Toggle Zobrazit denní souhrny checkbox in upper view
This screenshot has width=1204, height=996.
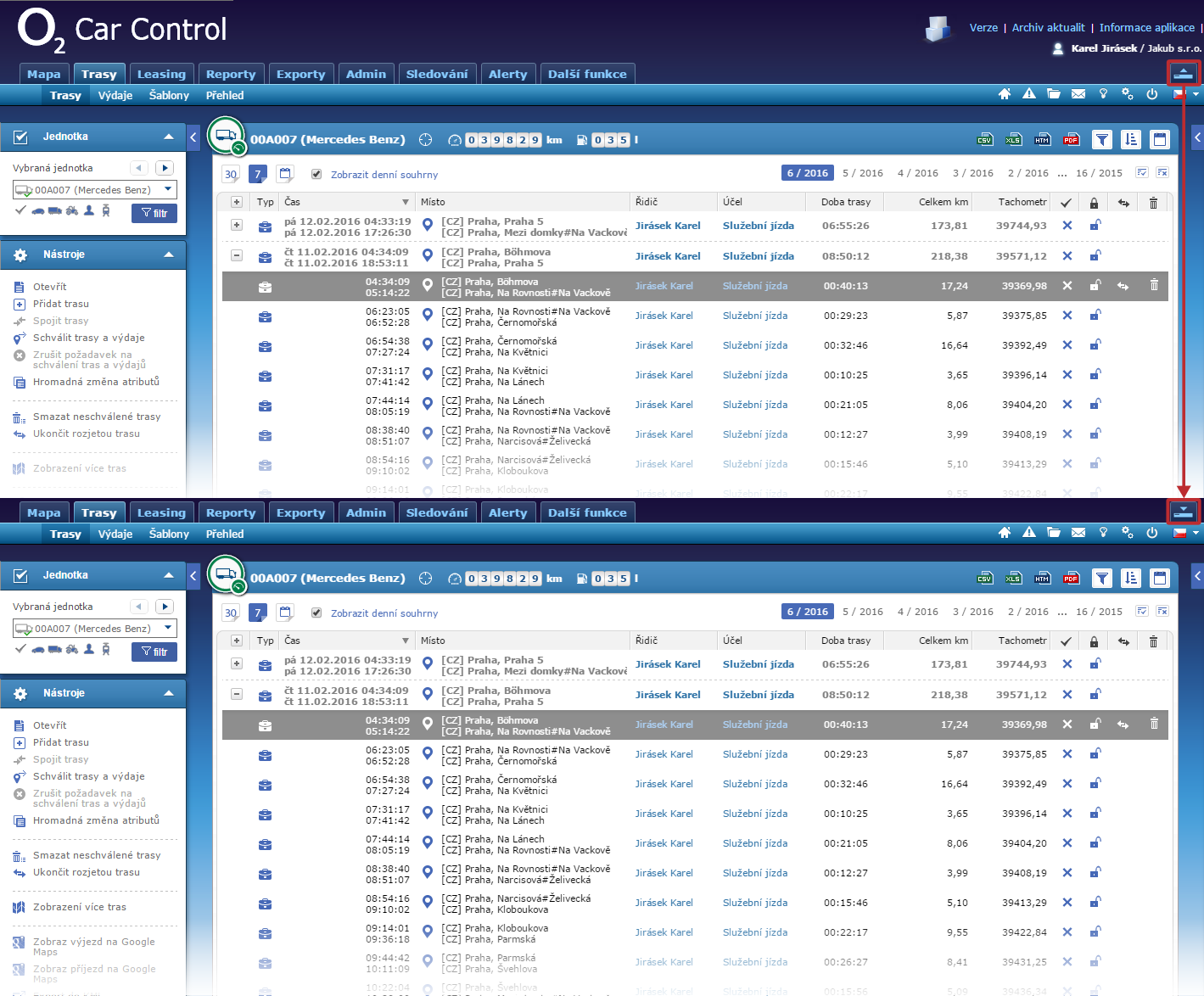(x=316, y=174)
